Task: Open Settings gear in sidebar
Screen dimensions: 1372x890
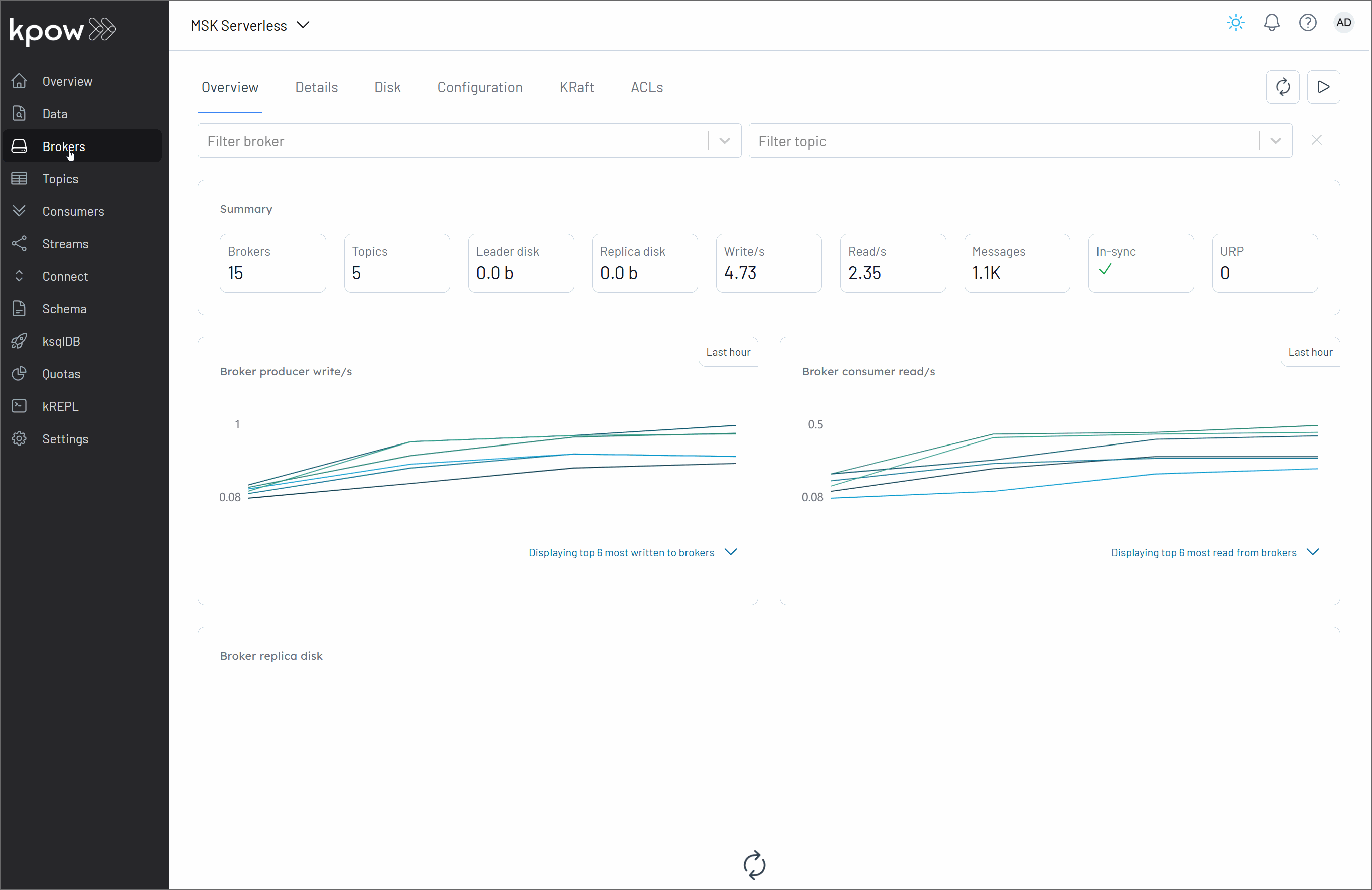Action: click(65, 439)
